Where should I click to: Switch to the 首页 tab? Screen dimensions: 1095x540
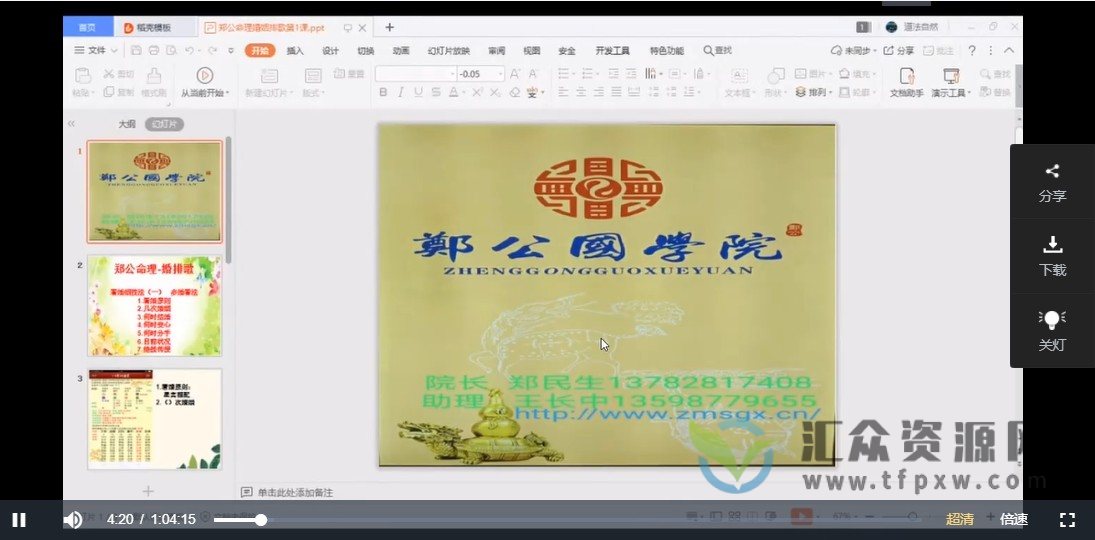click(x=87, y=27)
